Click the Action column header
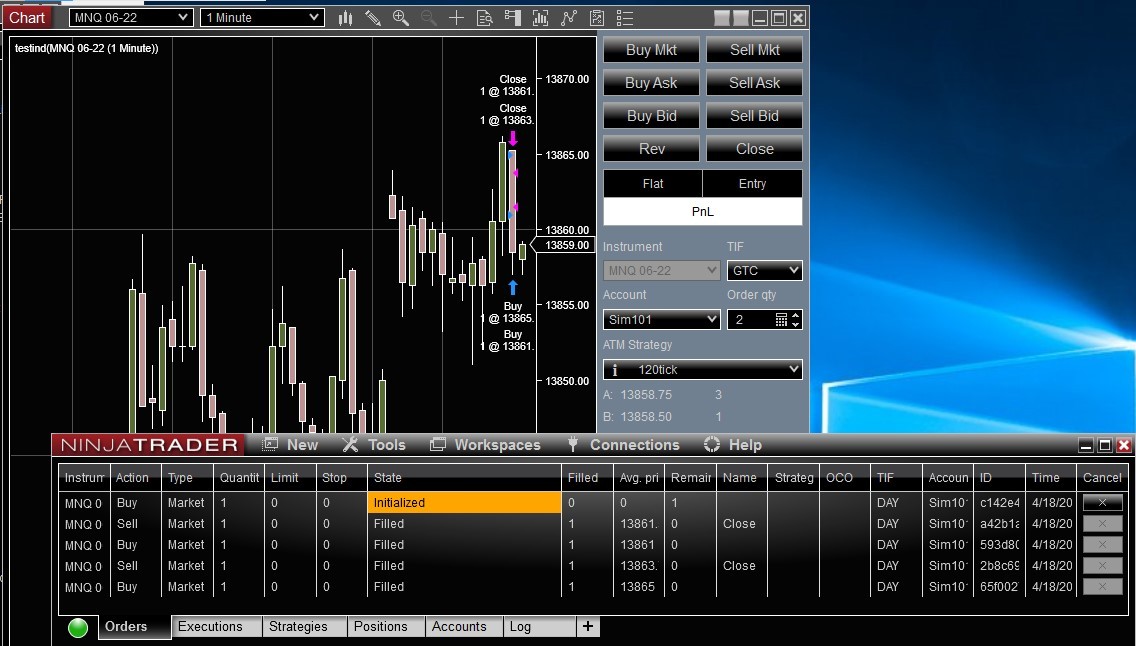 (x=135, y=477)
